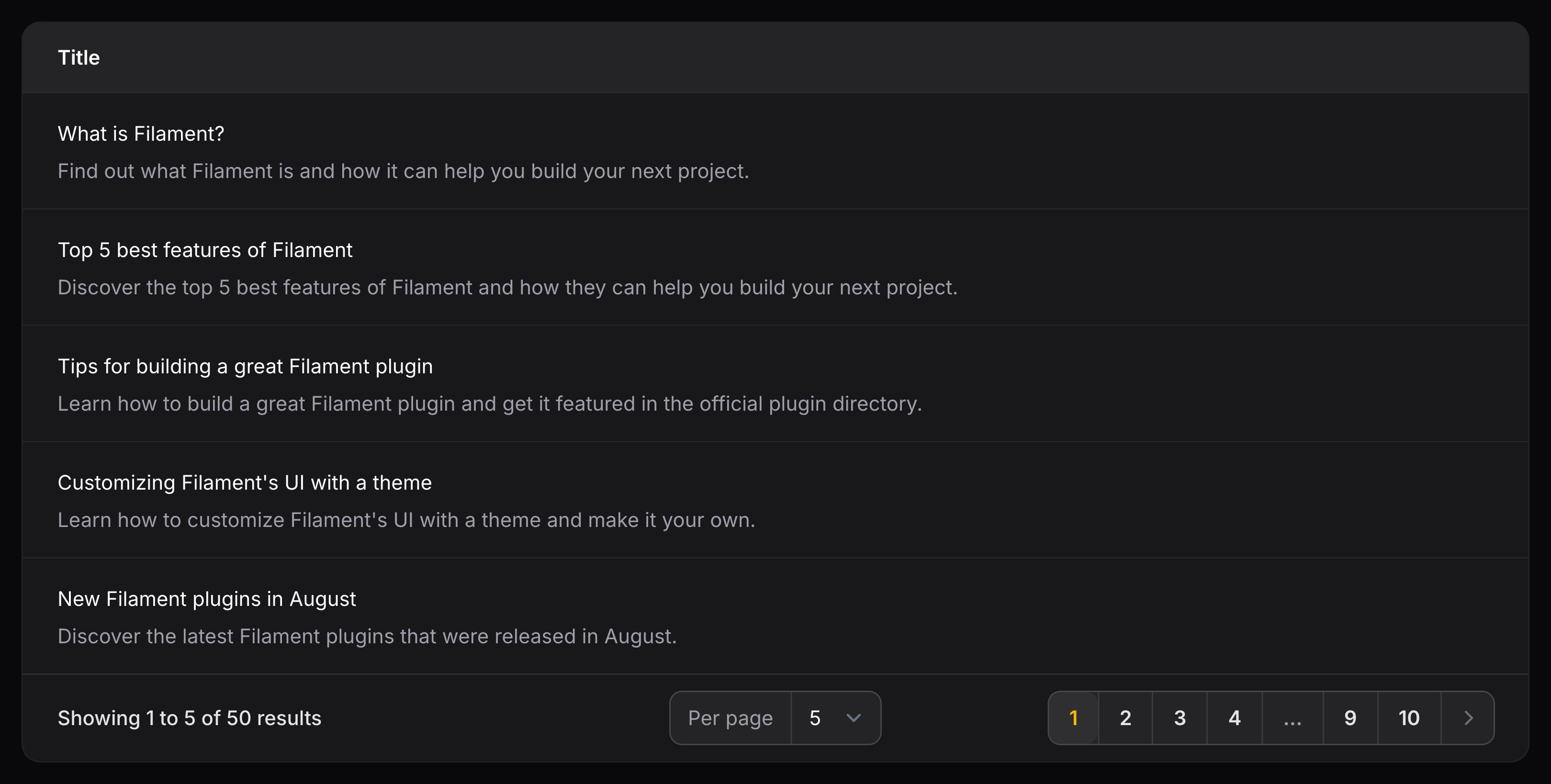Screen dimensions: 1551x784
Task: Go to page 9 of the results
Action: click(x=1350, y=718)
